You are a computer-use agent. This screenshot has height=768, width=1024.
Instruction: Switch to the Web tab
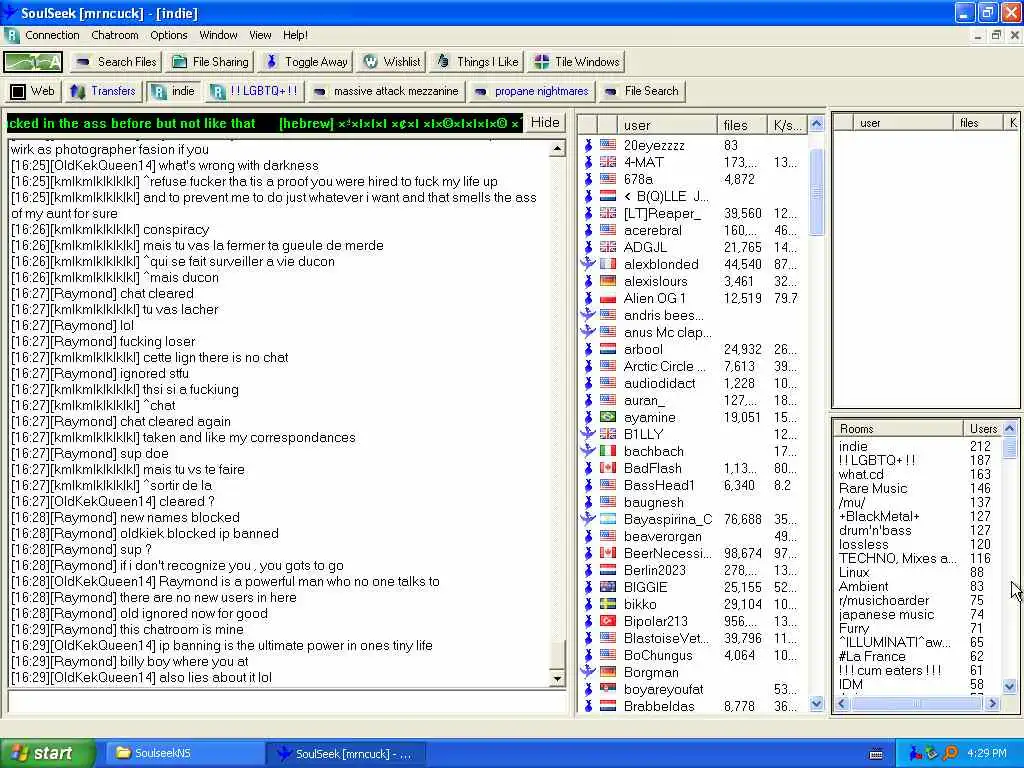[x=33, y=91]
